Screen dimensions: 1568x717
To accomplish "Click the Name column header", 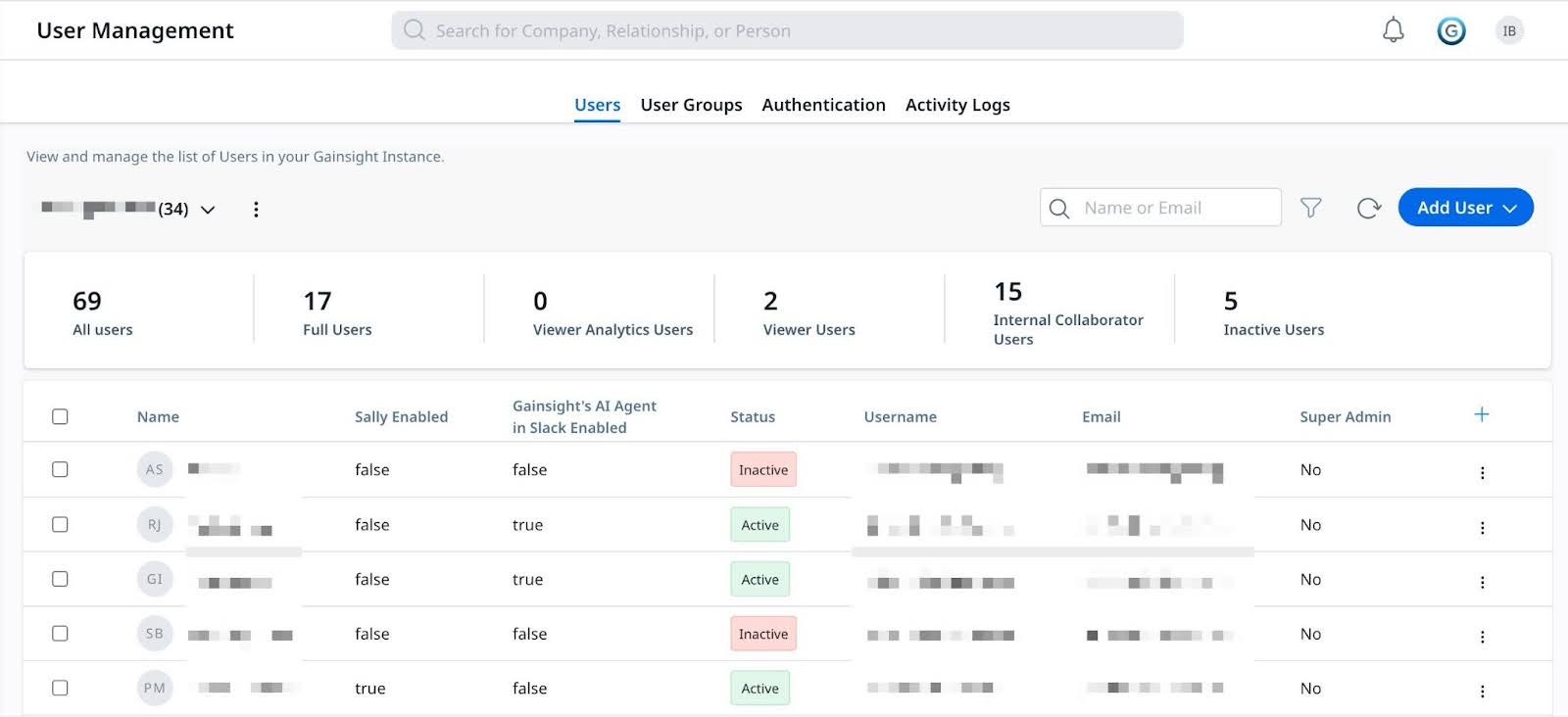I will 158,417.
